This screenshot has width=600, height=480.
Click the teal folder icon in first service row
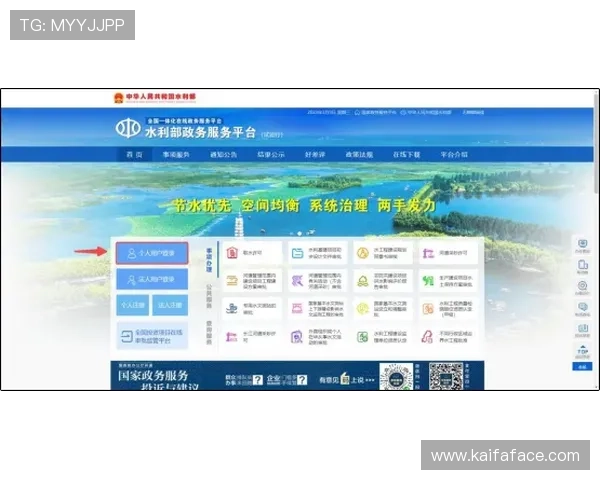click(x=297, y=253)
